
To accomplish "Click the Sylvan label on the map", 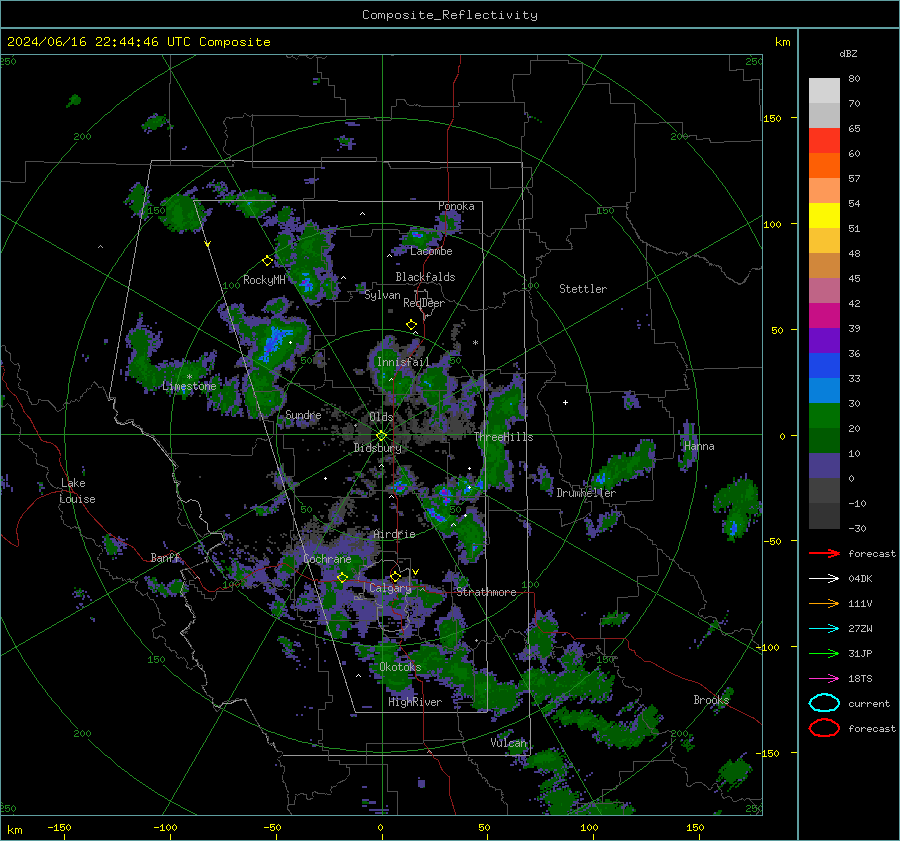I will pos(382,295).
